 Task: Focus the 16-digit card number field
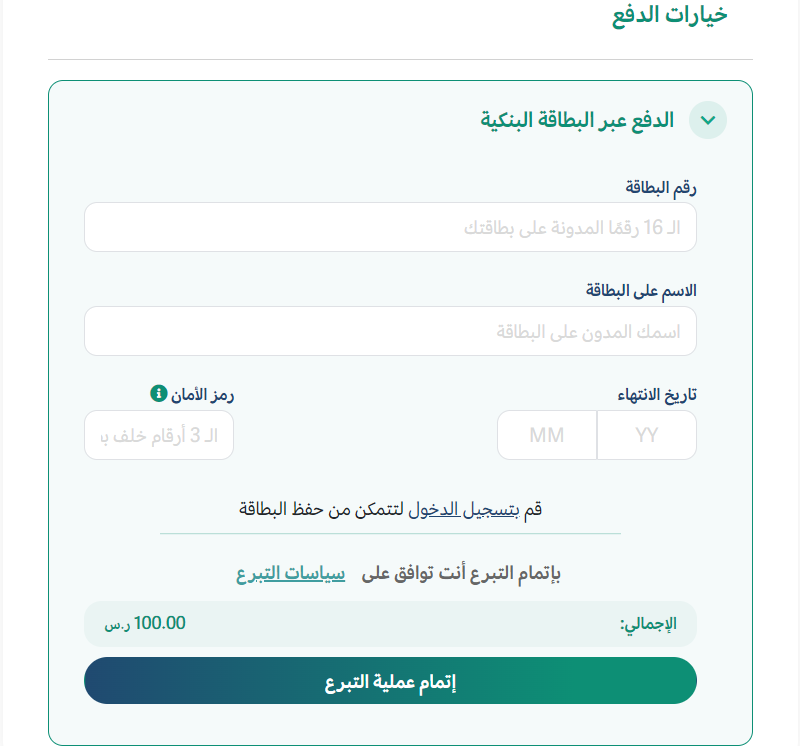tap(390, 227)
